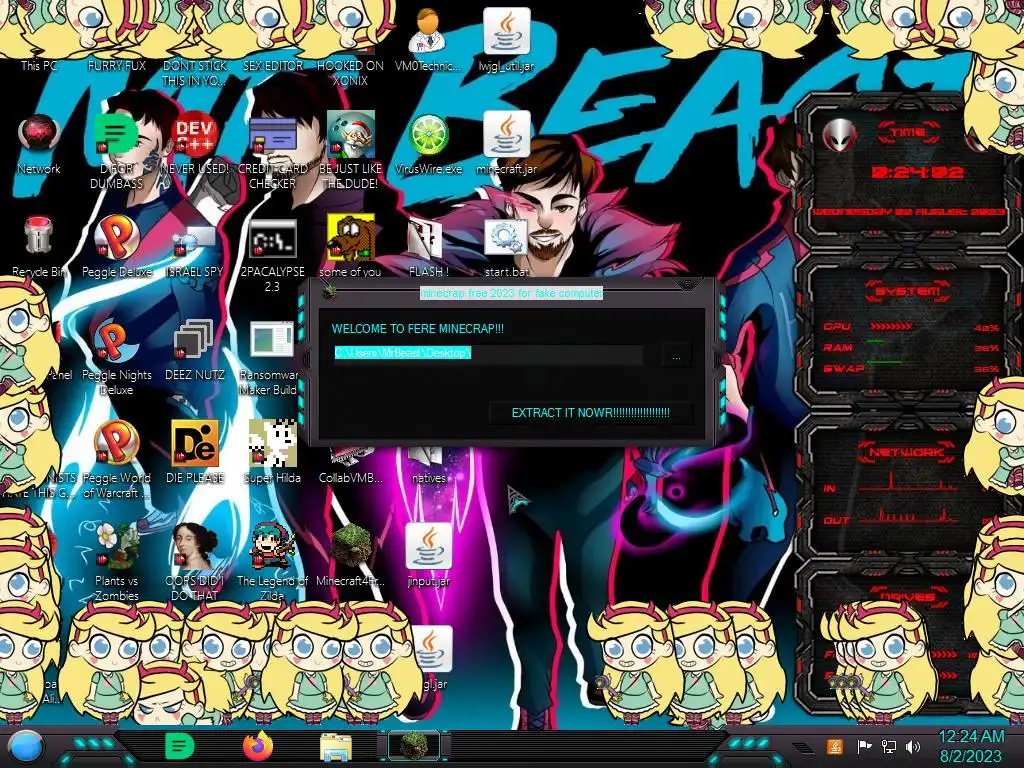This screenshot has height=768, width=1024.
Task: Switch to the Minecraft block taskbar item
Action: tap(414, 746)
